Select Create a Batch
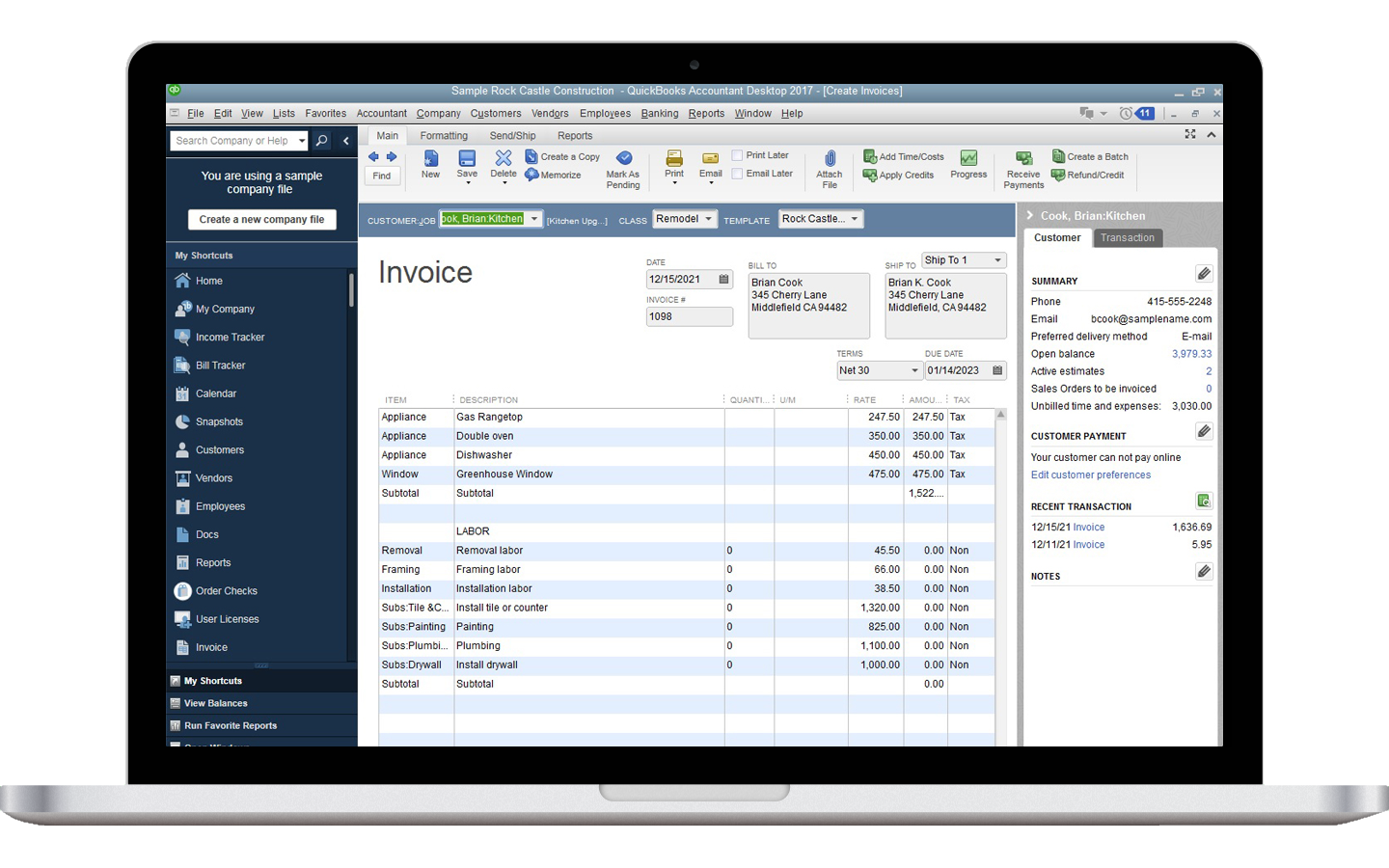Screen dimensions: 1389x868 [x=1090, y=156]
